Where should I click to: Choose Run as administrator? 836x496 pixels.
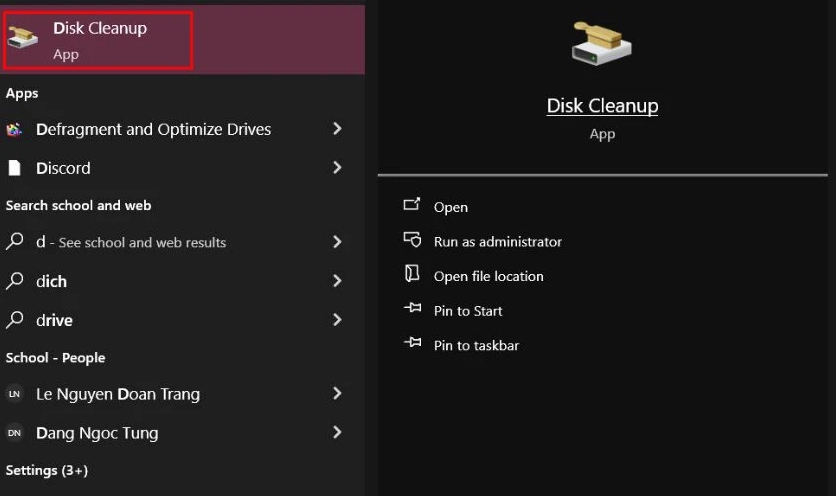point(497,242)
